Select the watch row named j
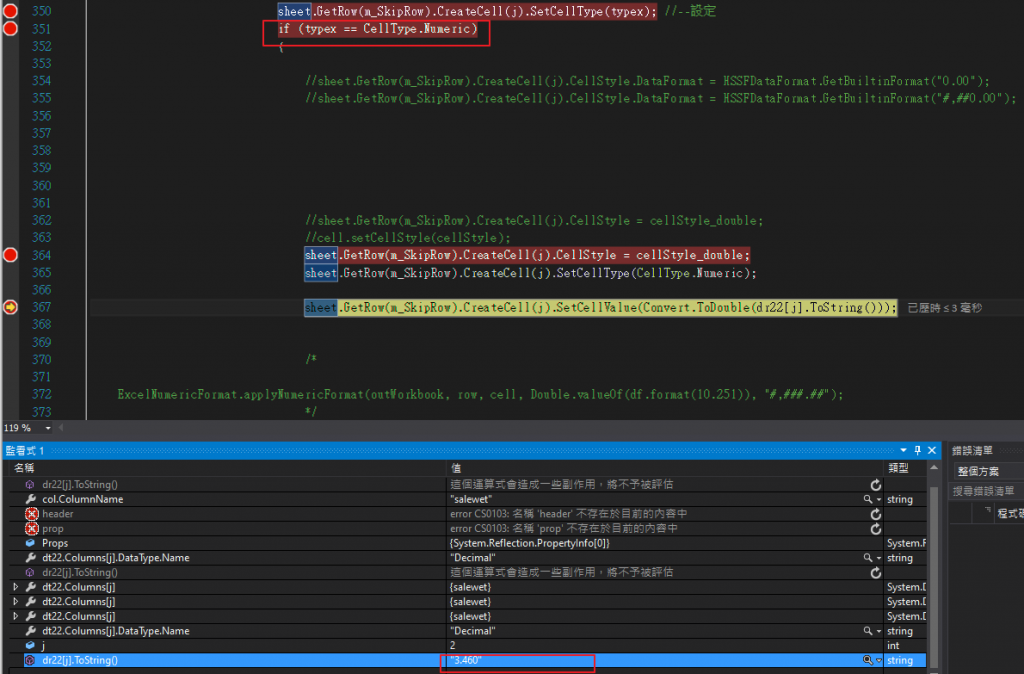The width and height of the screenshot is (1024, 674). click(464, 645)
